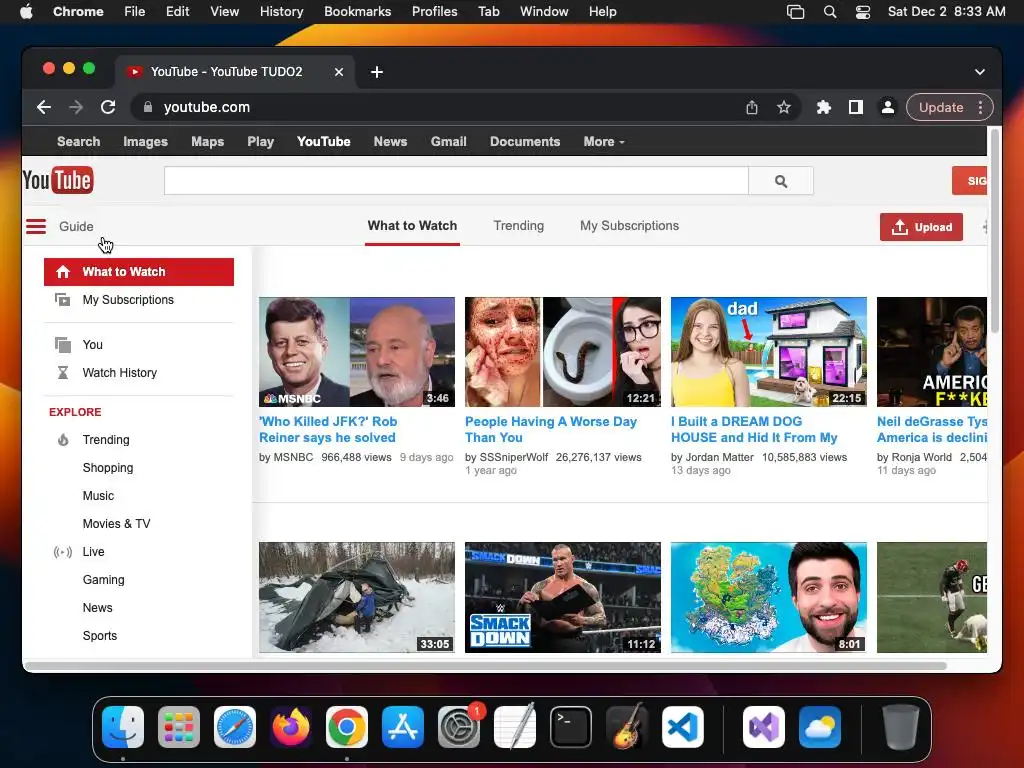Open the Chrome profile avatar icon

click(888, 107)
